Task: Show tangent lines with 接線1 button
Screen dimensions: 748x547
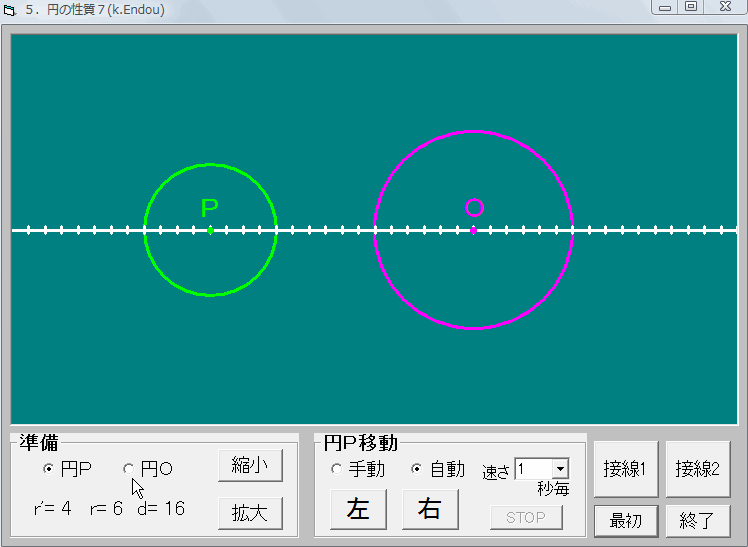Action: click(x=625, y=469)
